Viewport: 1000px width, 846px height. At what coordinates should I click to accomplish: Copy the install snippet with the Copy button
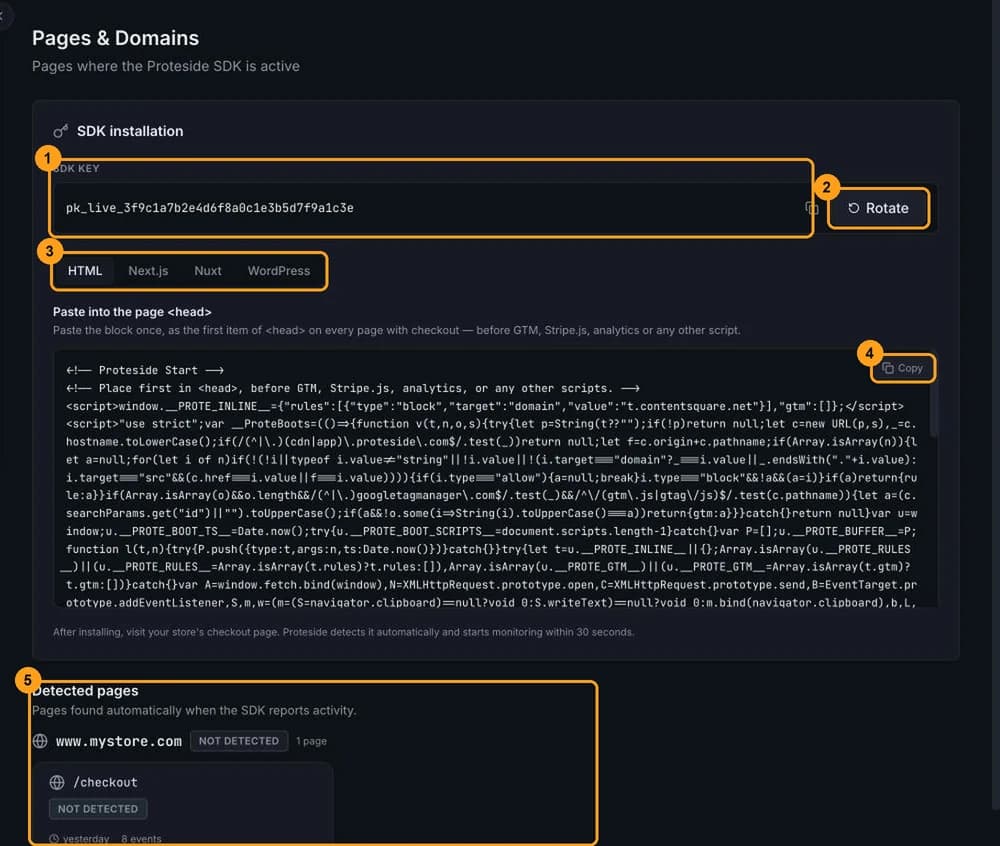click(x=902, y=368)
